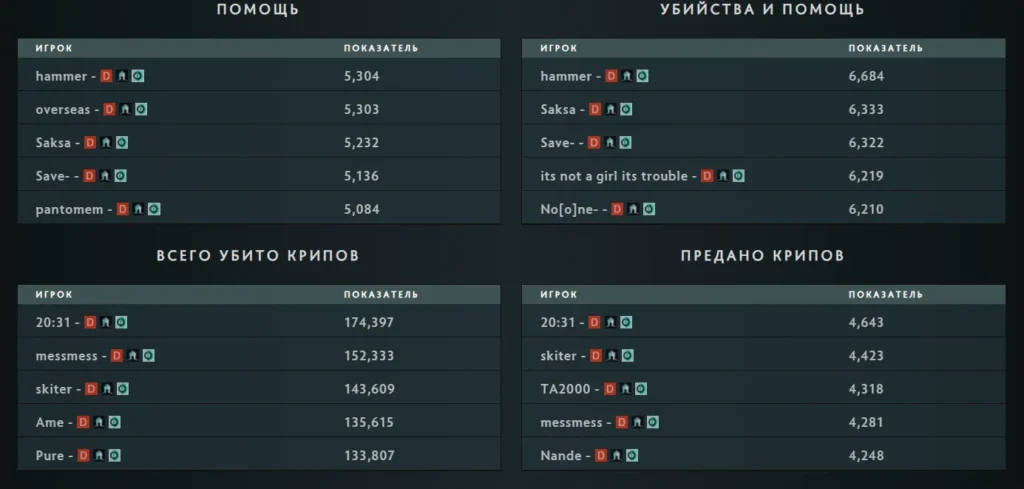Click the red D icon next to Ame
The height and width of the screenshot is (489, 1024).
[83, 422]
